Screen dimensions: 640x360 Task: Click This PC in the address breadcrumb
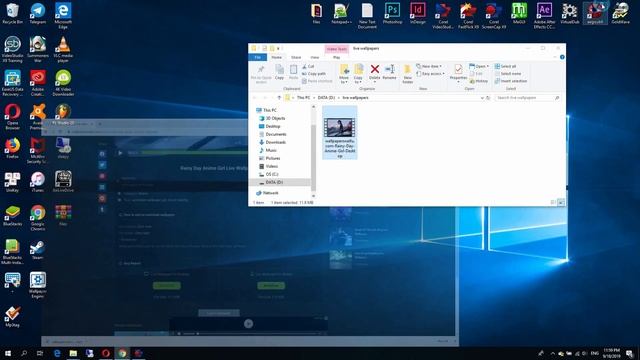click(x=303, y=98)
